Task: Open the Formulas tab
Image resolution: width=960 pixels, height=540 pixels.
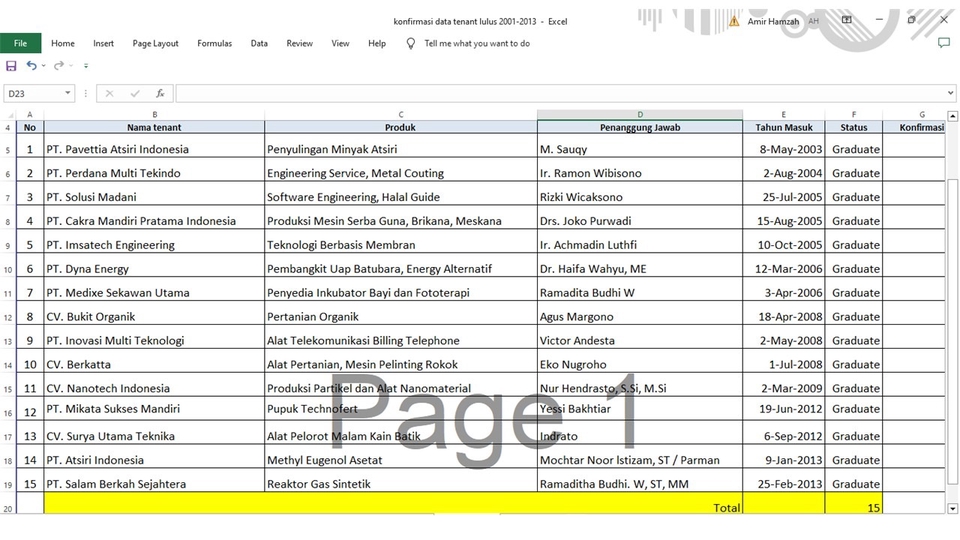Action: coord(214,43)
